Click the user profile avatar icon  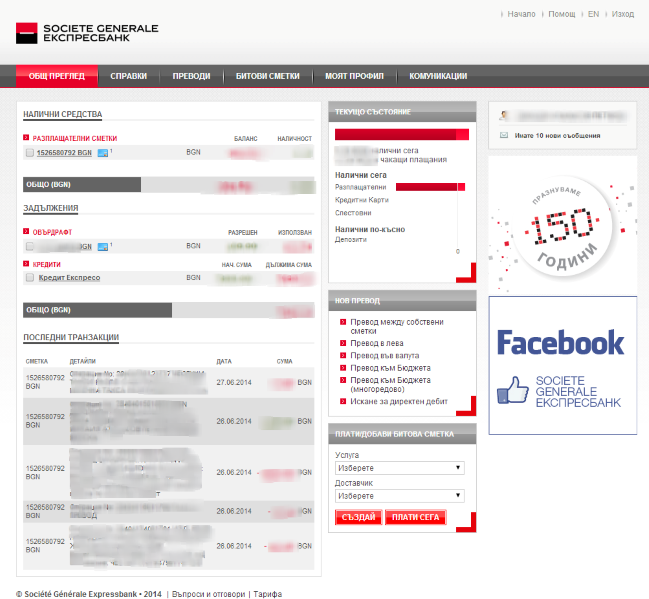pos(507,115)
